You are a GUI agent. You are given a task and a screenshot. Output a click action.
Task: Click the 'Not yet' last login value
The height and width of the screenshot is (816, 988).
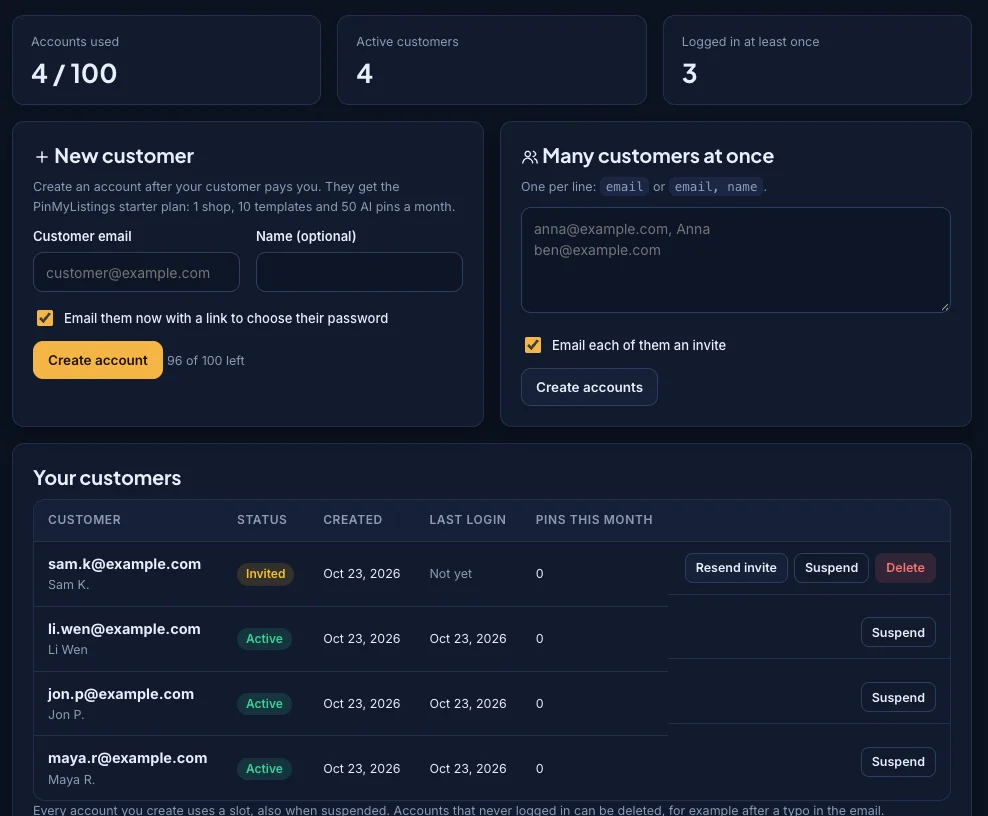tap(451, 574)
